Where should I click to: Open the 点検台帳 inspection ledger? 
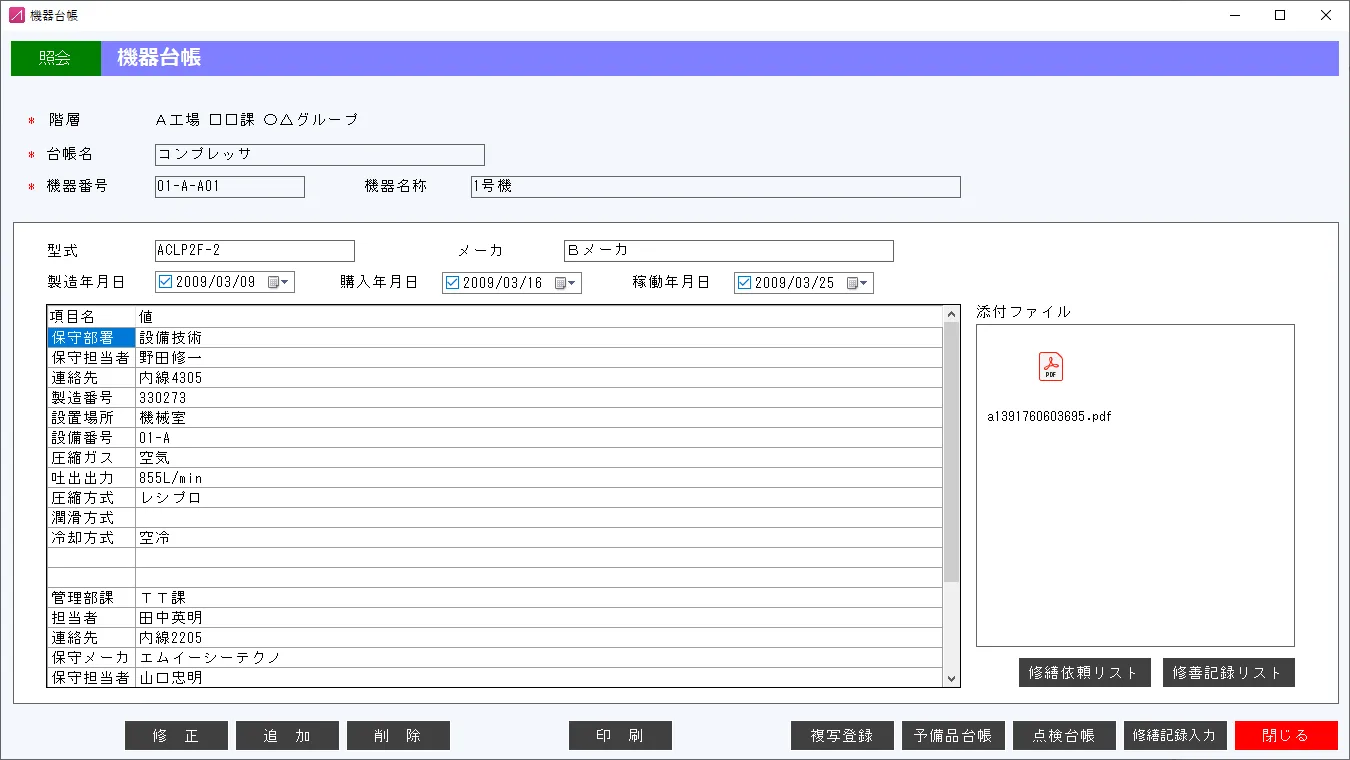click(1064, 735)
